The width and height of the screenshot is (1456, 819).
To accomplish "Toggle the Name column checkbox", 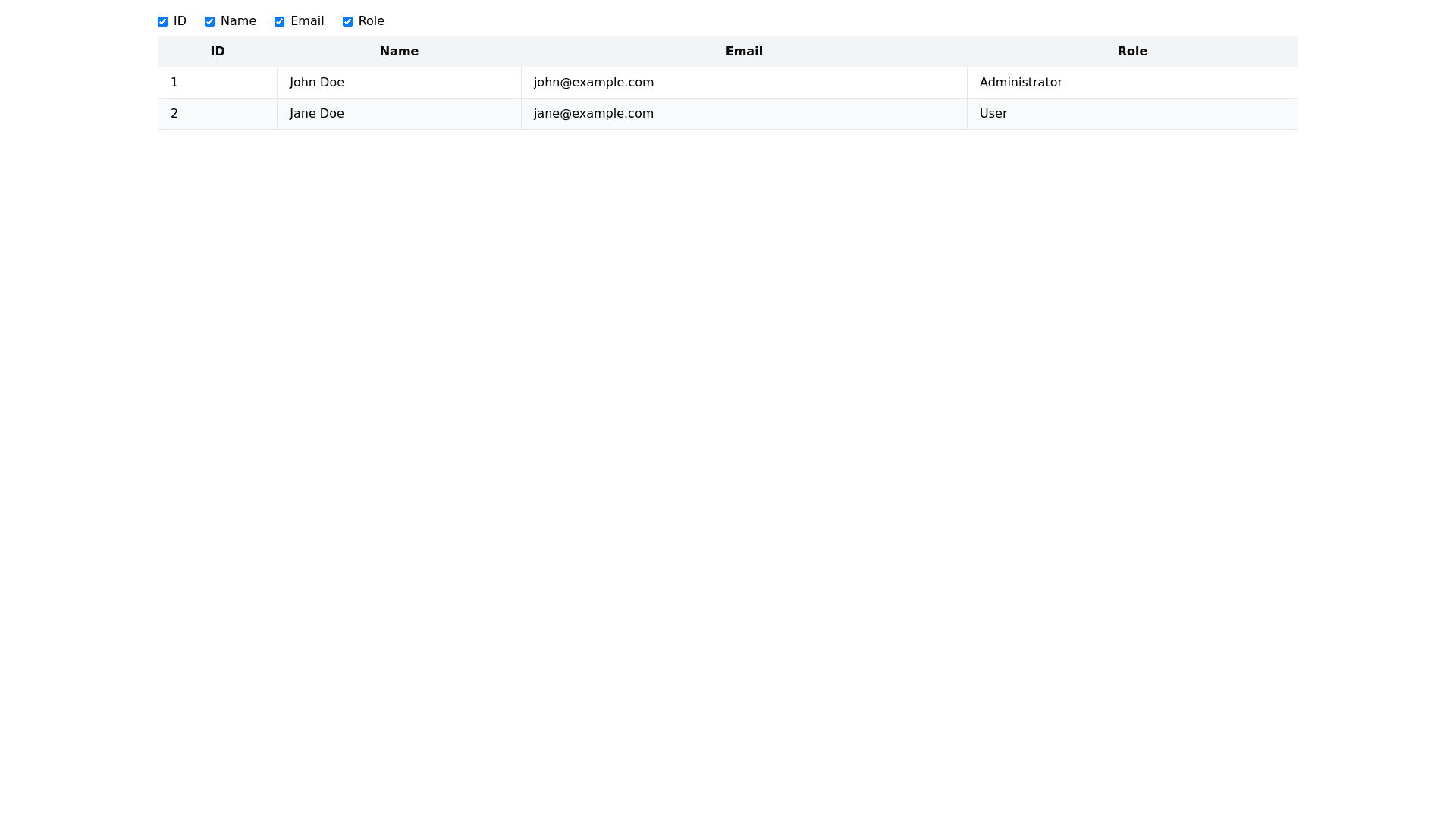I will coord(209,21).
